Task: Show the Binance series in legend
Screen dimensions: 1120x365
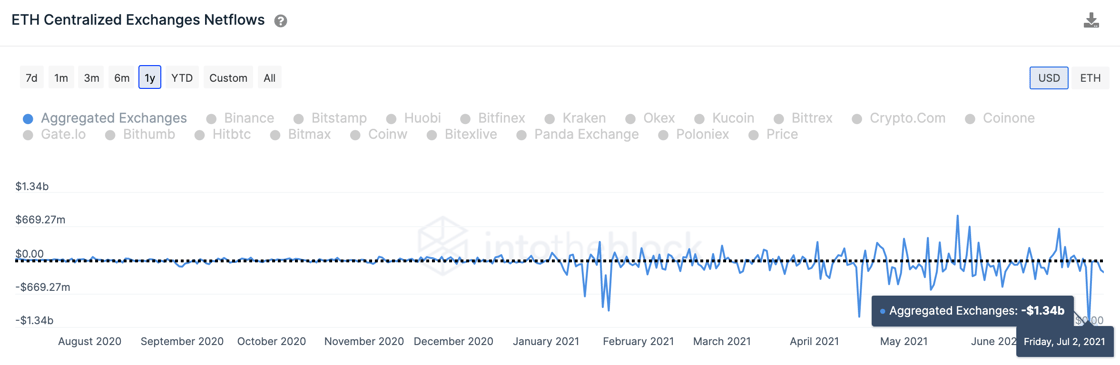Action: tap(240, 118)
